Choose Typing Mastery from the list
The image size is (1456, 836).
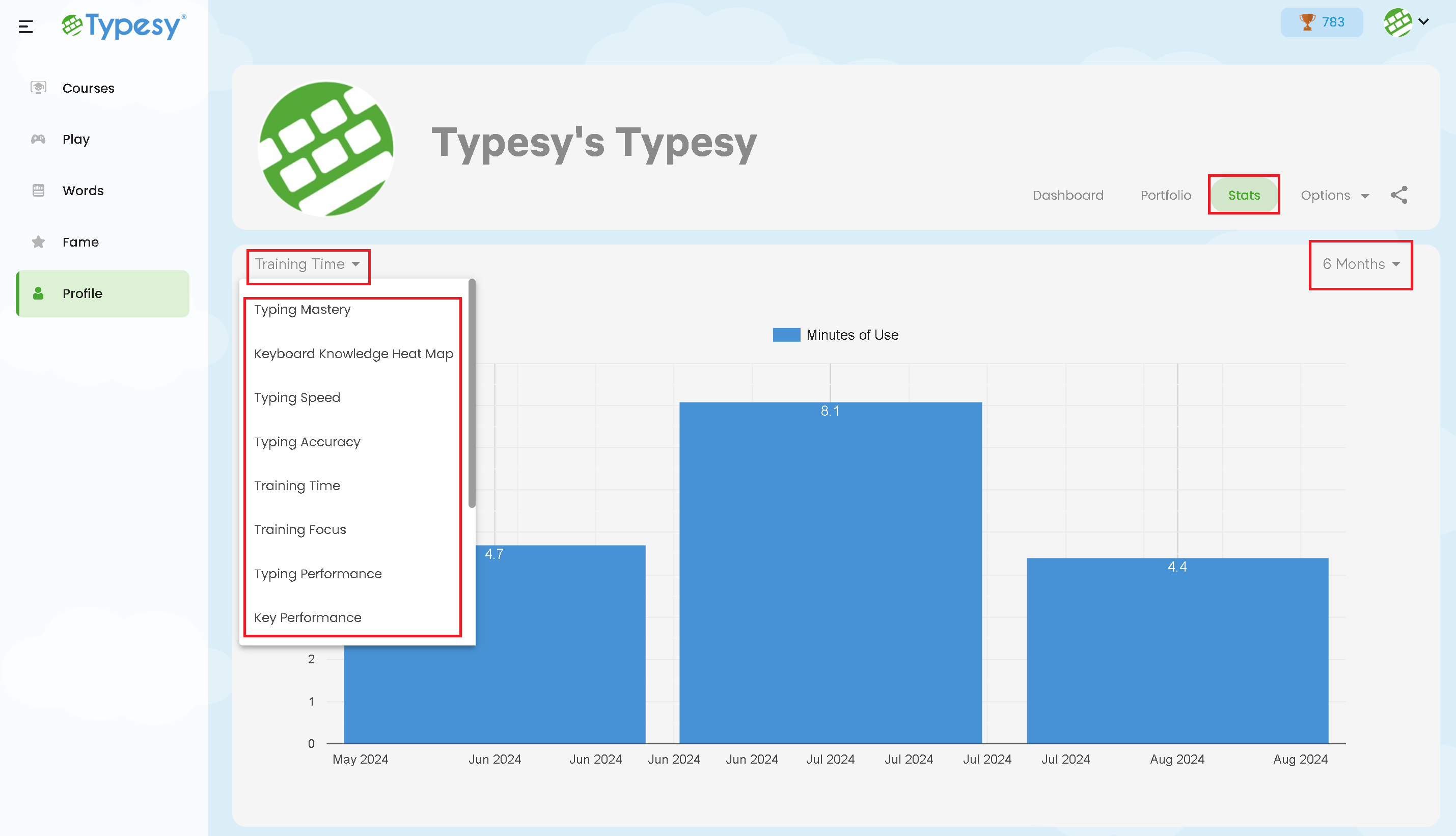(x=357, y=309)
